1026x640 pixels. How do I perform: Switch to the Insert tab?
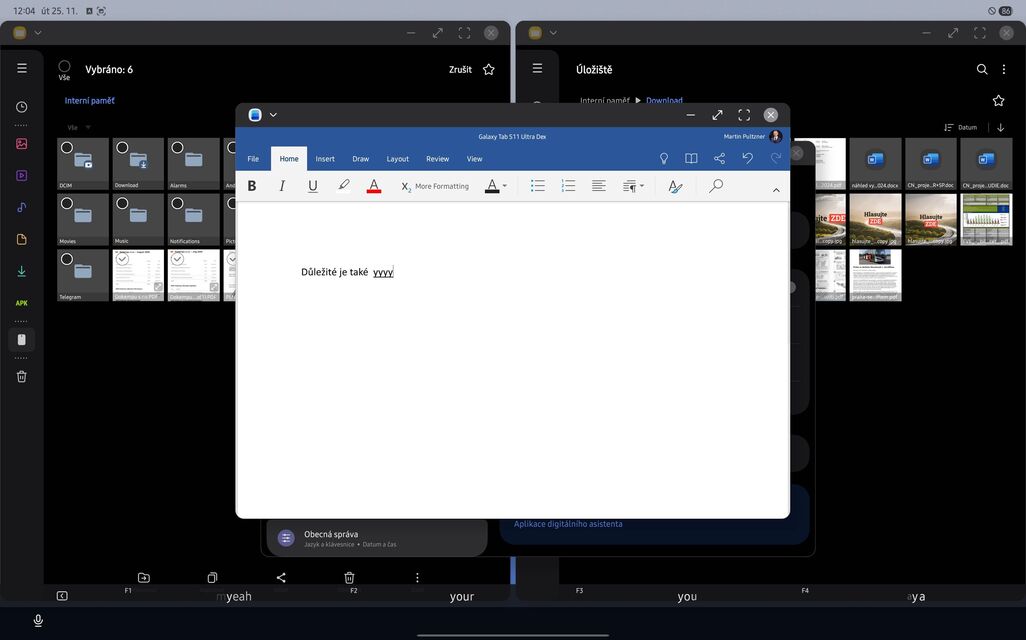(325, 159)
